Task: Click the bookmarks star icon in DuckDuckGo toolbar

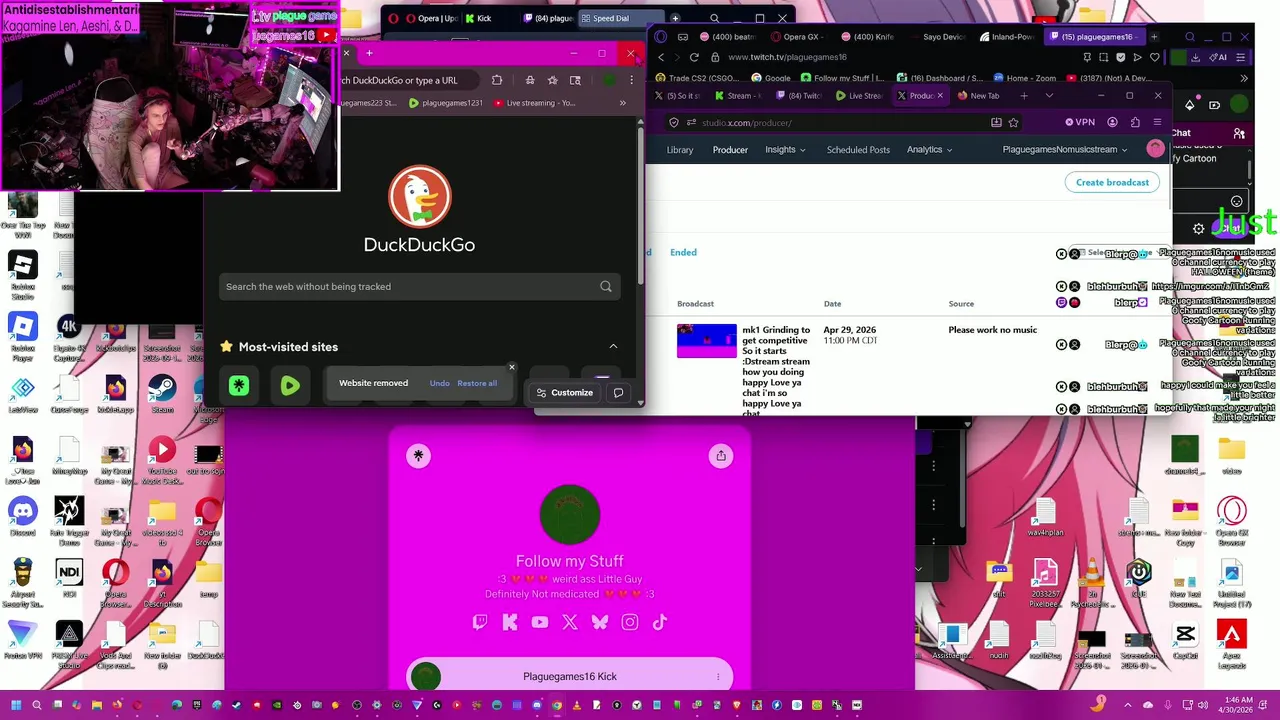Action: 552,80
